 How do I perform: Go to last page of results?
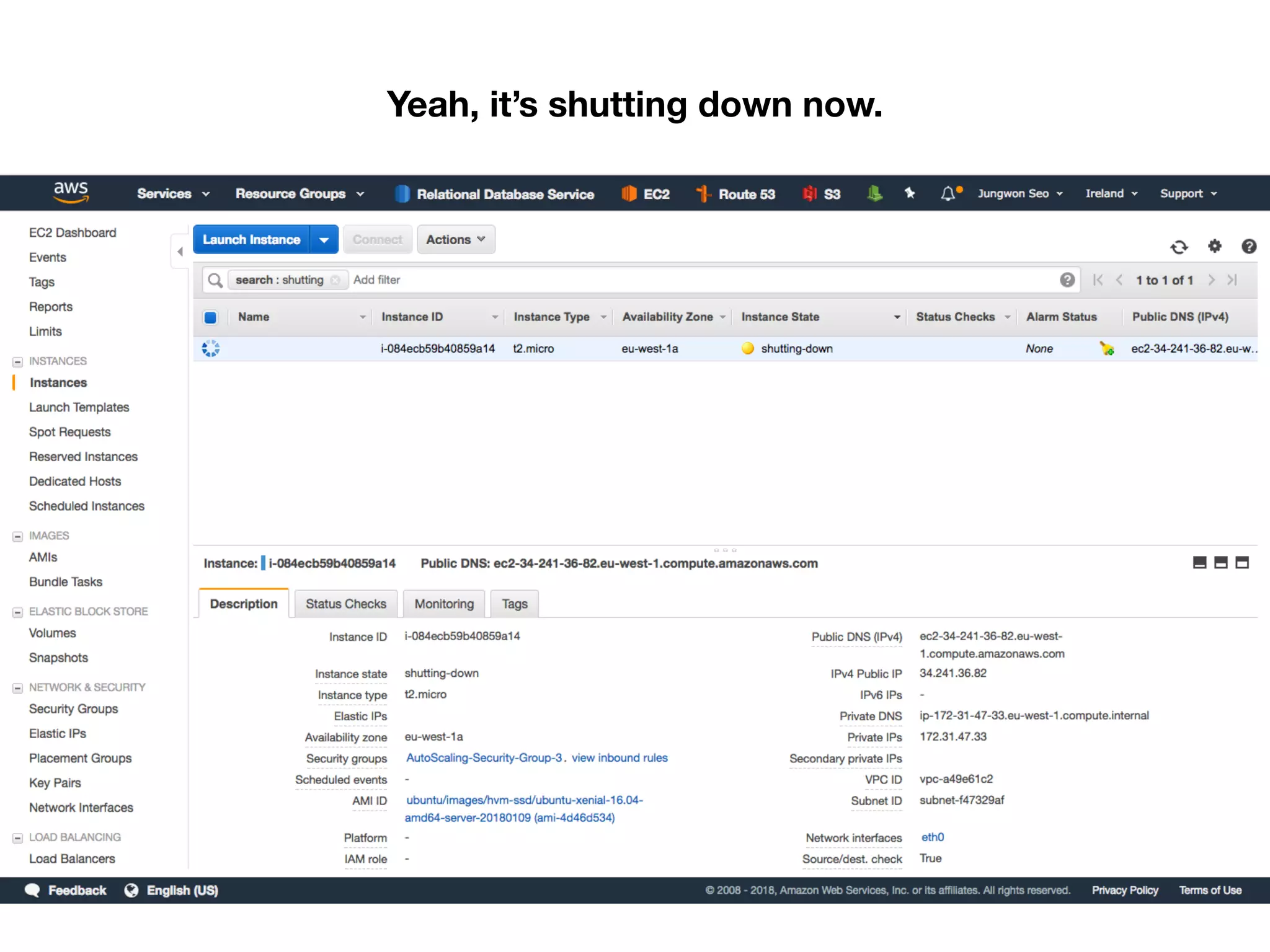pos(1232,280)
